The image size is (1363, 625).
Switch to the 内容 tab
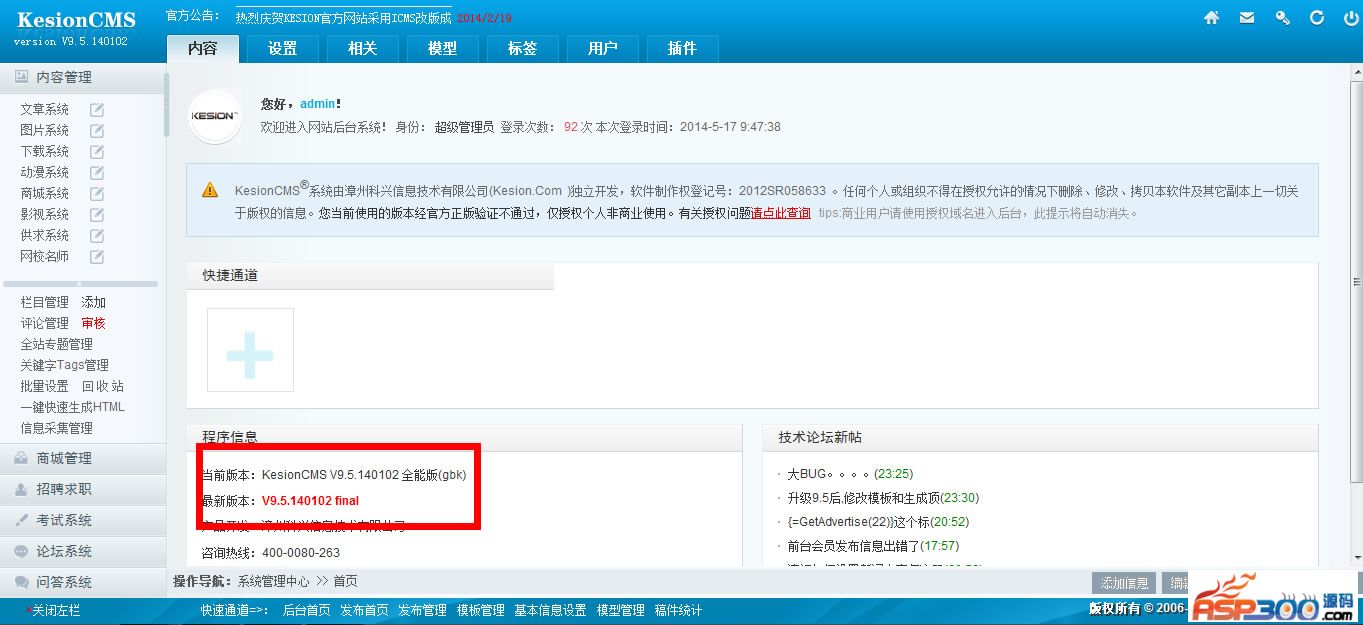click(202, 48)
